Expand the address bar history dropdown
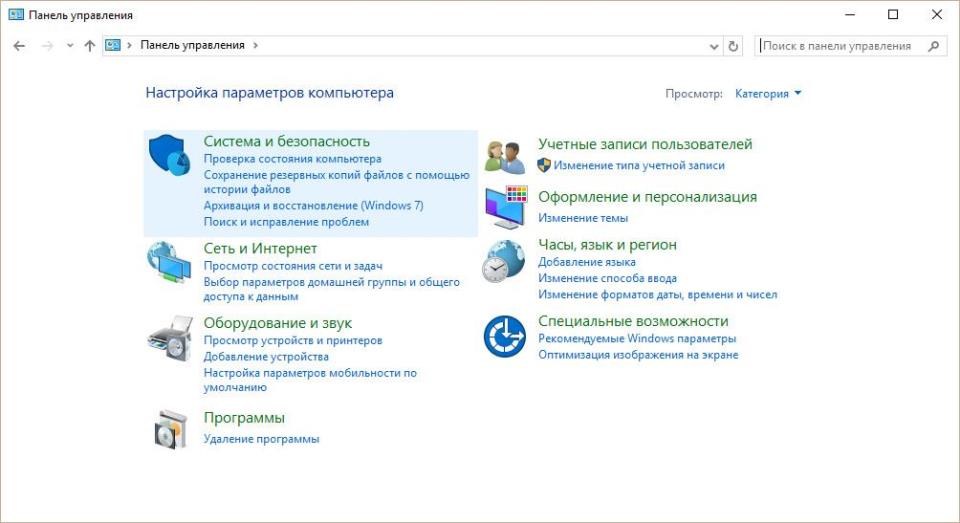Viewport: 960px width, 523px height. [714, 46]
